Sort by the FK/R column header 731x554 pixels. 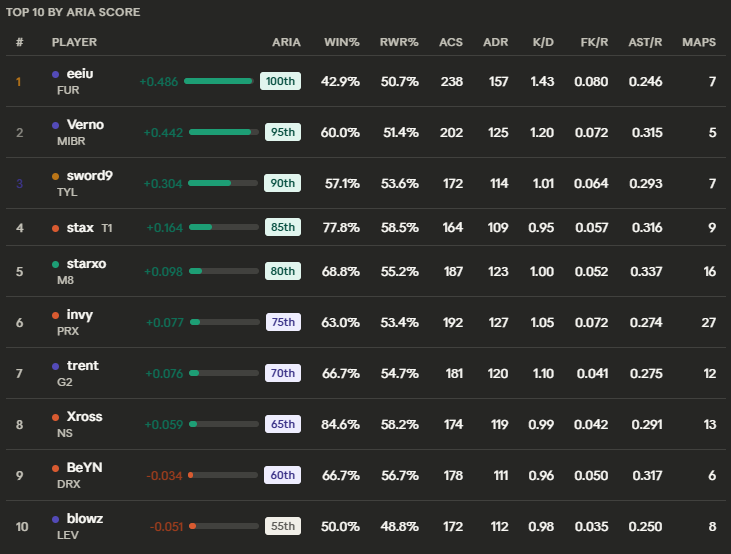(594, 42)
